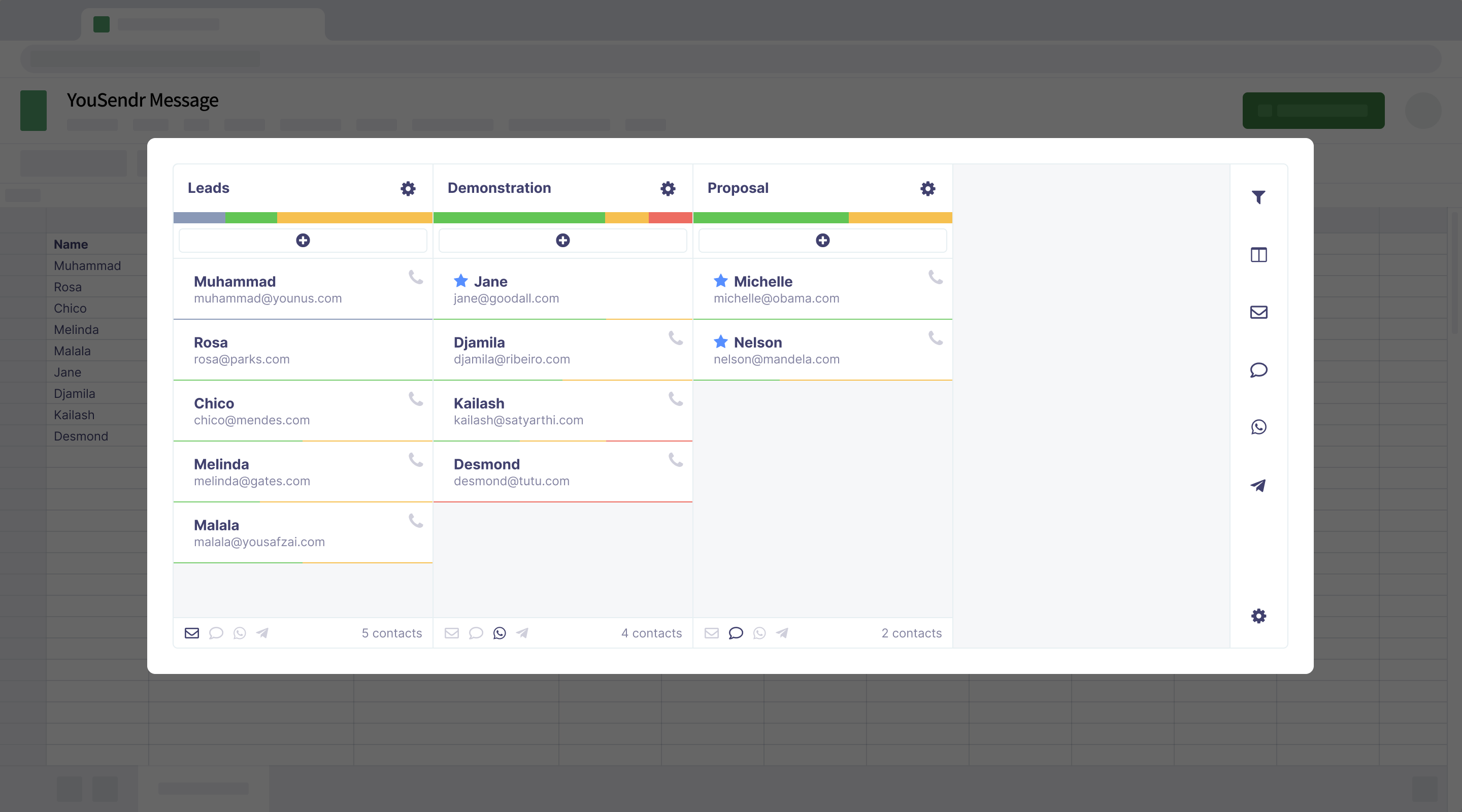
Task: Choose the WhatsApp icon in right sidebar
Action: [x=1258, y=427]
